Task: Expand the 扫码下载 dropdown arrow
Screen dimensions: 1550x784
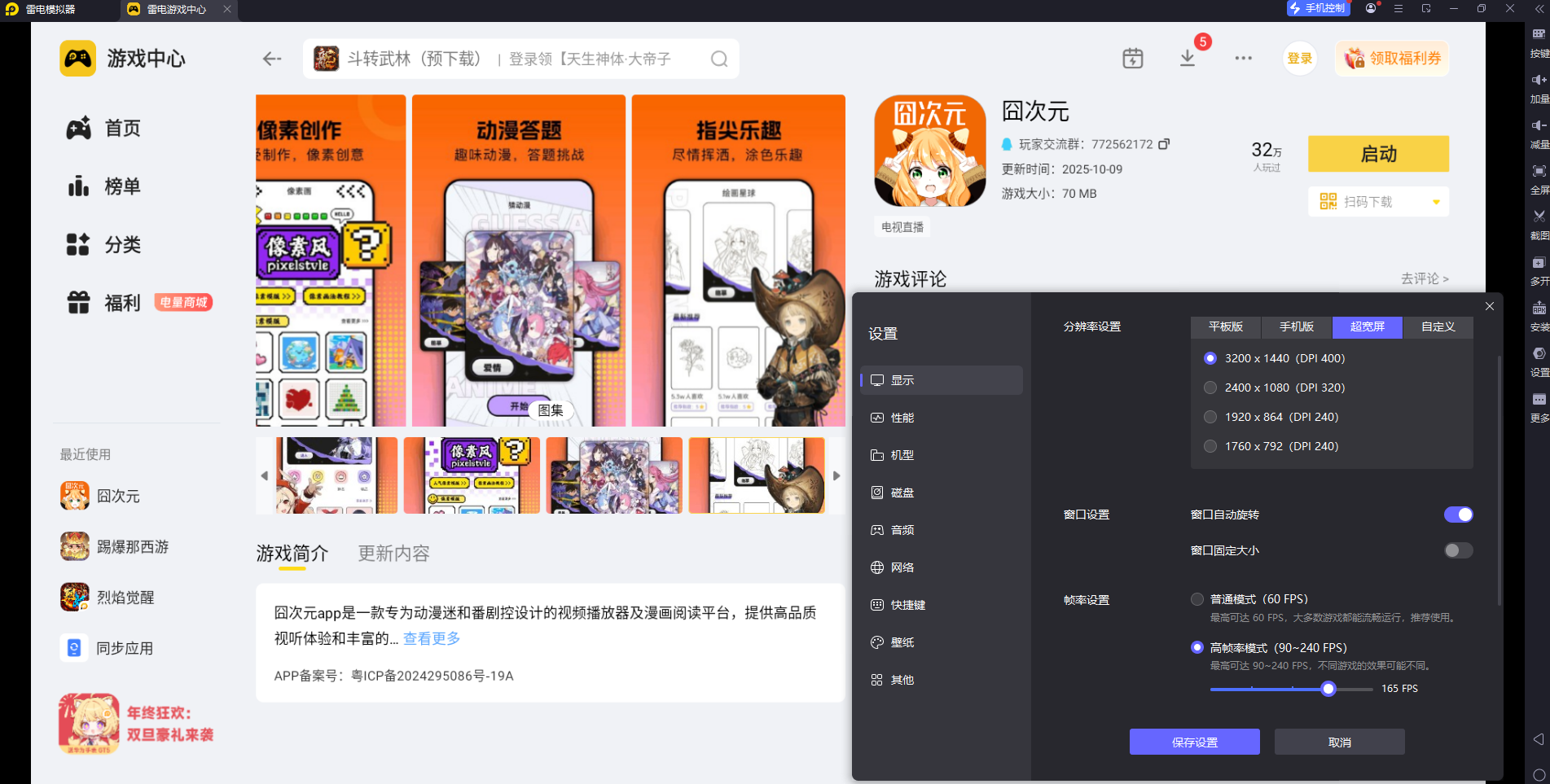Action: click(x=1436, y=202)
